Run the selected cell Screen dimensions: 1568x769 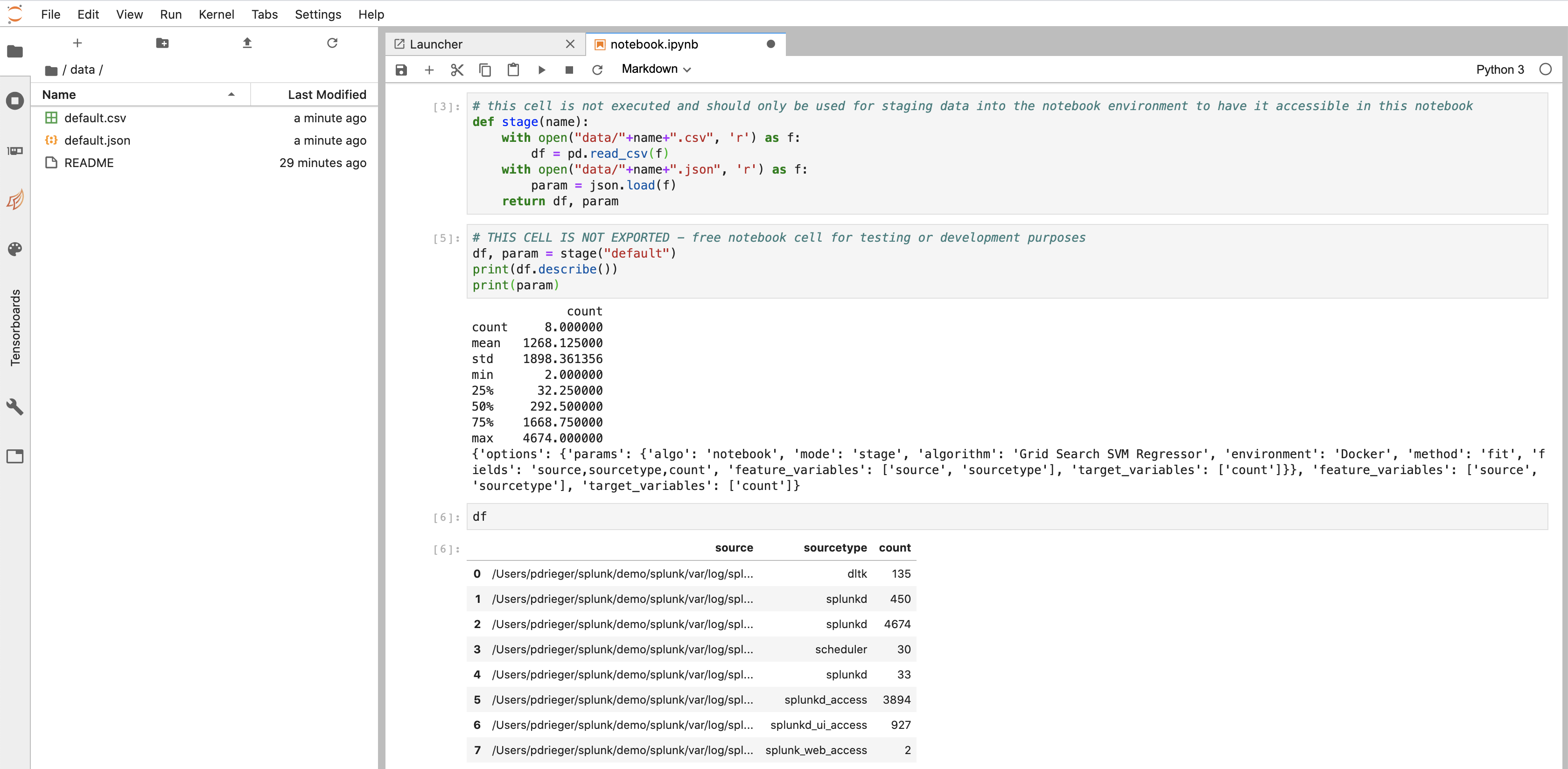pos(541,70)
